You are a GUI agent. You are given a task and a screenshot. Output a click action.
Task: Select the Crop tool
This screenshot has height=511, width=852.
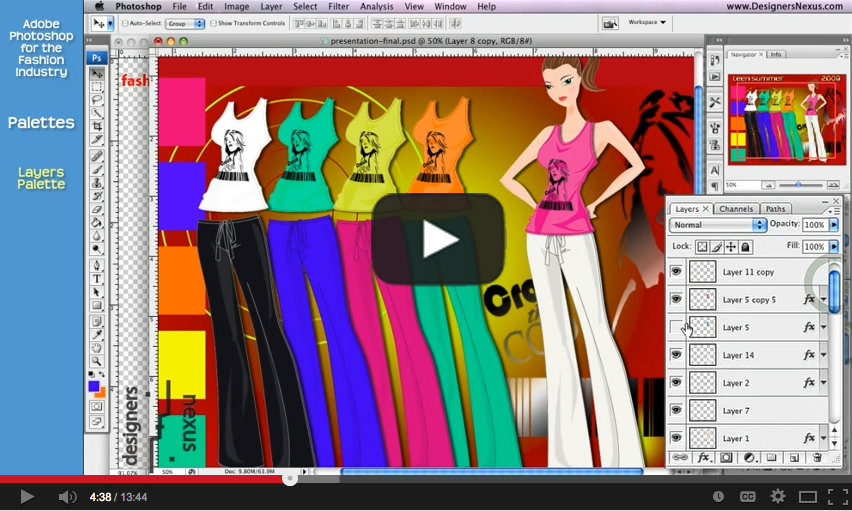tap(97, 126)
